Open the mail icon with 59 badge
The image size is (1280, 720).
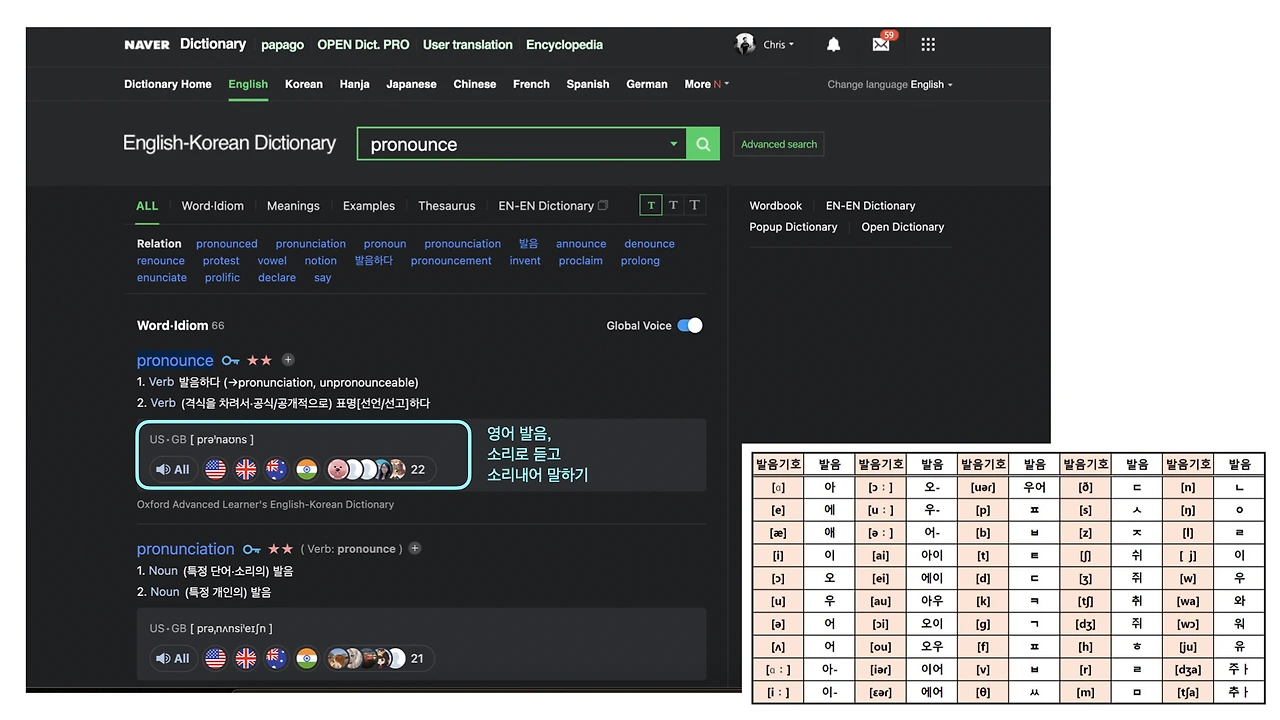(x=881, y=44)
